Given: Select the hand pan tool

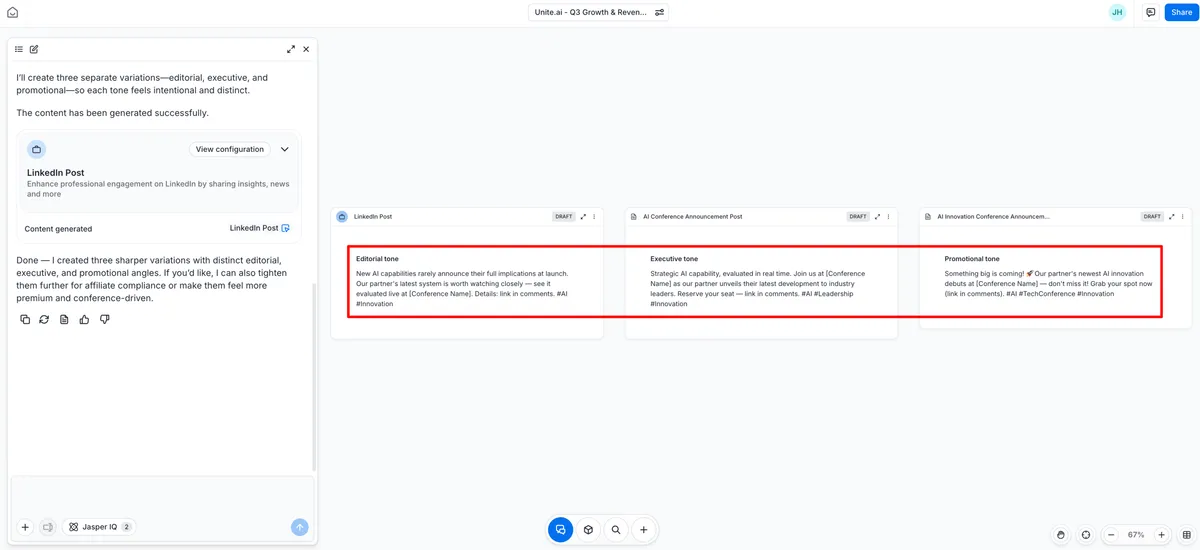Looking at the screenshot, I should (x=1061, y=535).
